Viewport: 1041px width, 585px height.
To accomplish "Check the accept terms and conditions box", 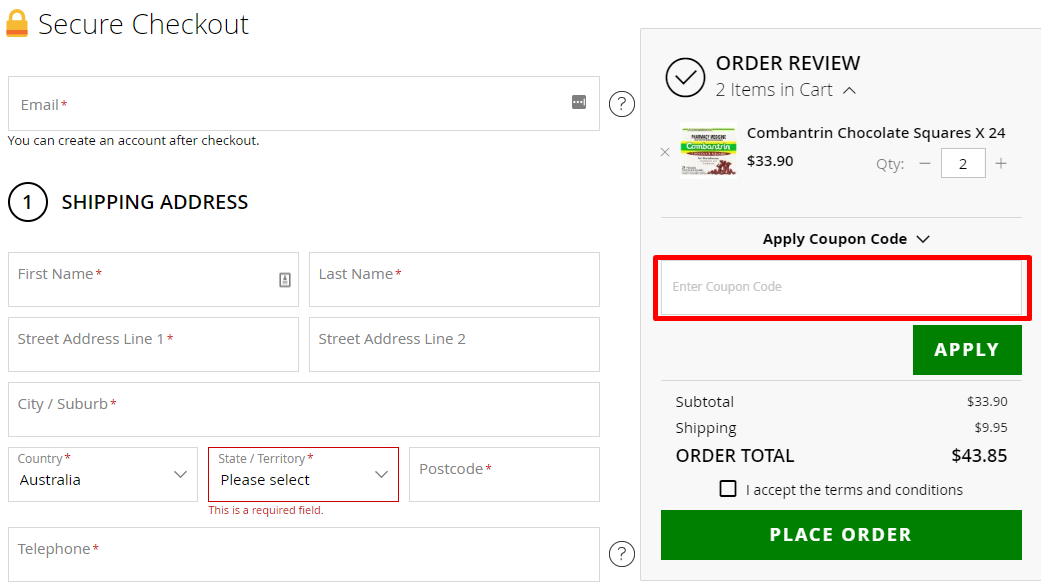I will pos(728,489).
